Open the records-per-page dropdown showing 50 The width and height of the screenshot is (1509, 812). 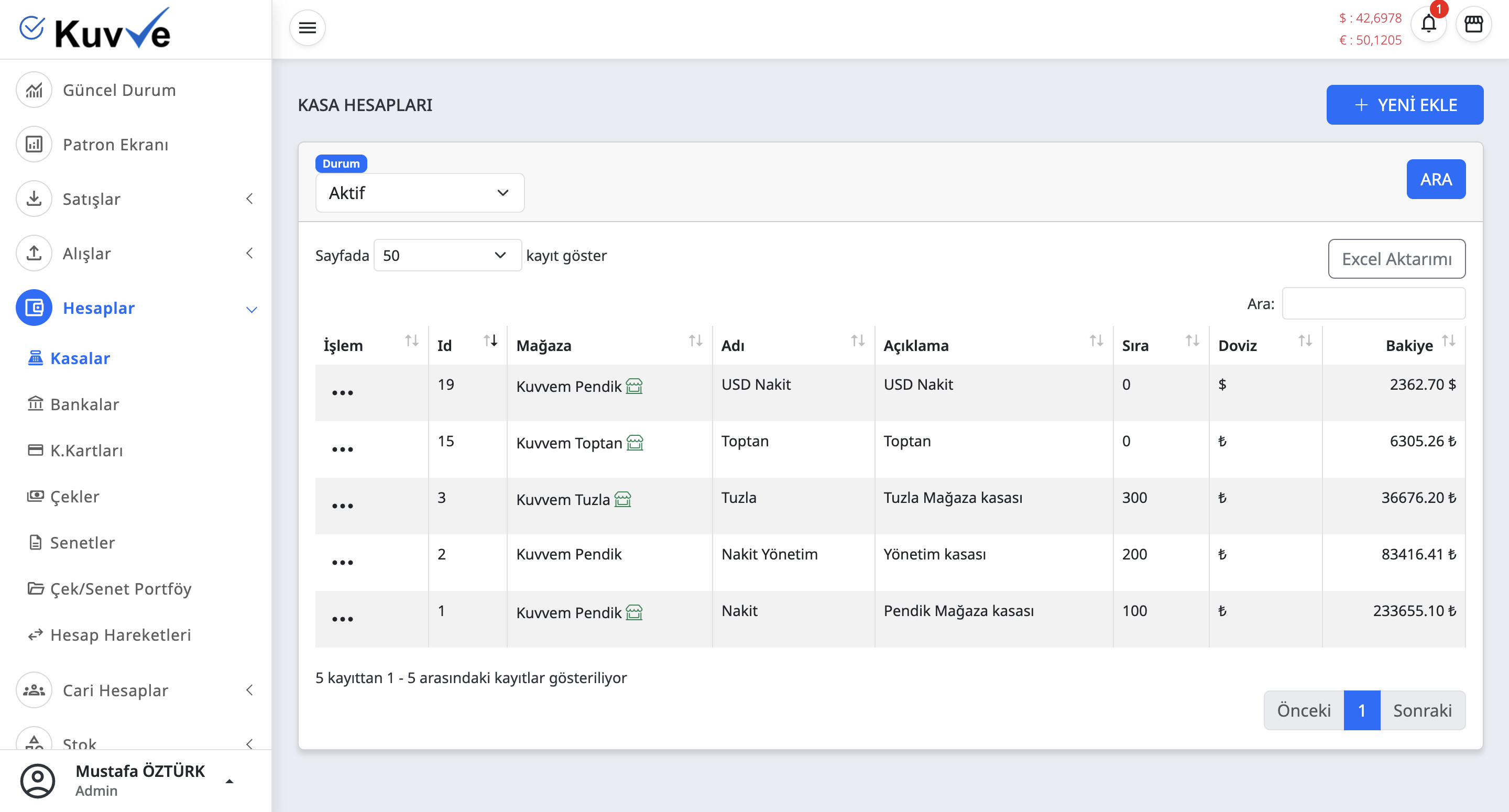pyautogui.click(x=447, y=256)
